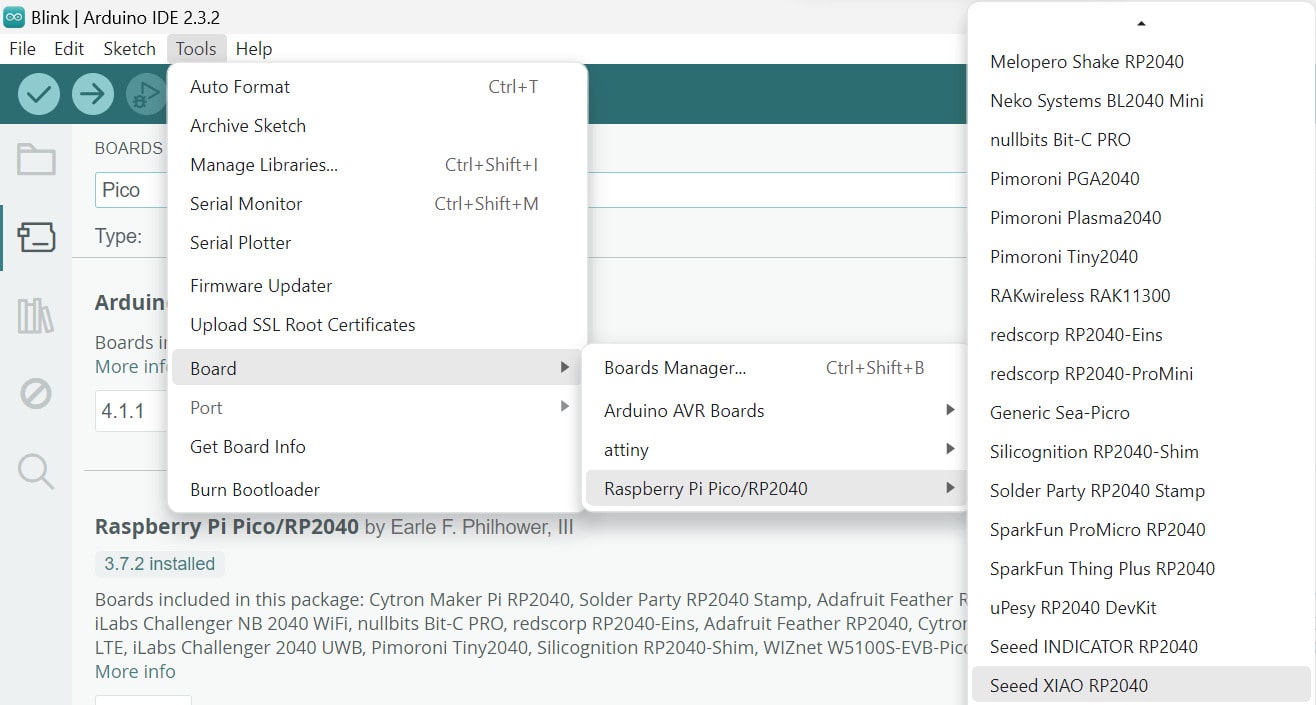Click the 3.7.2 installed badge
This screenshot has width=1316, height=705.
[x=160, y=564]
